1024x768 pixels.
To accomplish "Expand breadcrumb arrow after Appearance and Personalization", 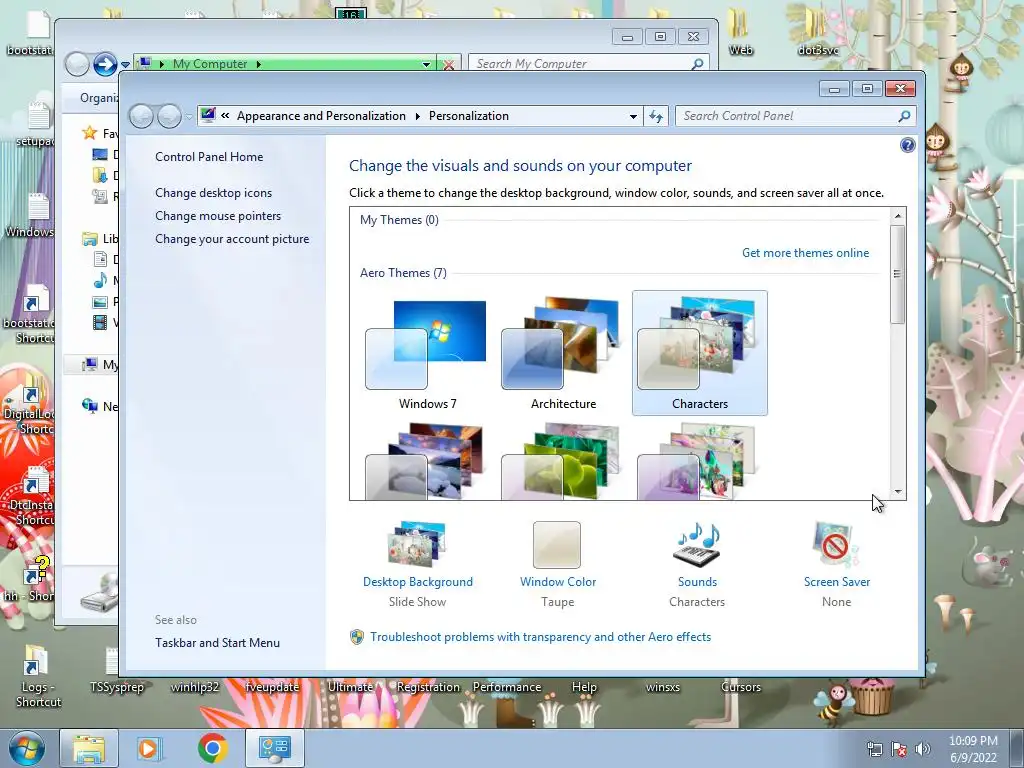I will 418,116.
